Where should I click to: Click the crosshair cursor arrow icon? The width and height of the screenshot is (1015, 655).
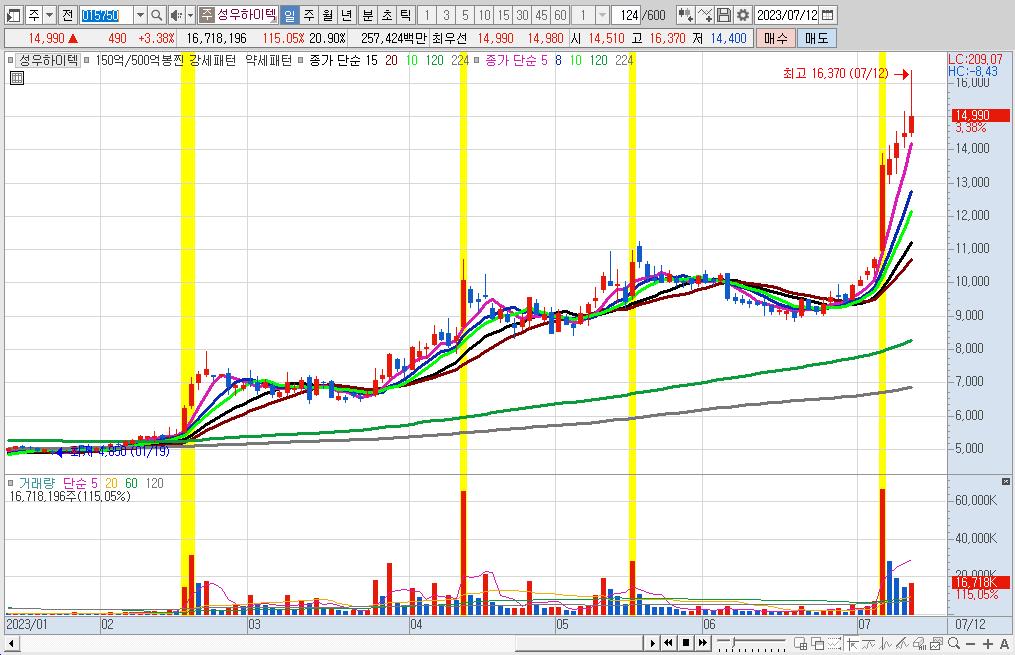pyautogui.click(x=853, y=644)
